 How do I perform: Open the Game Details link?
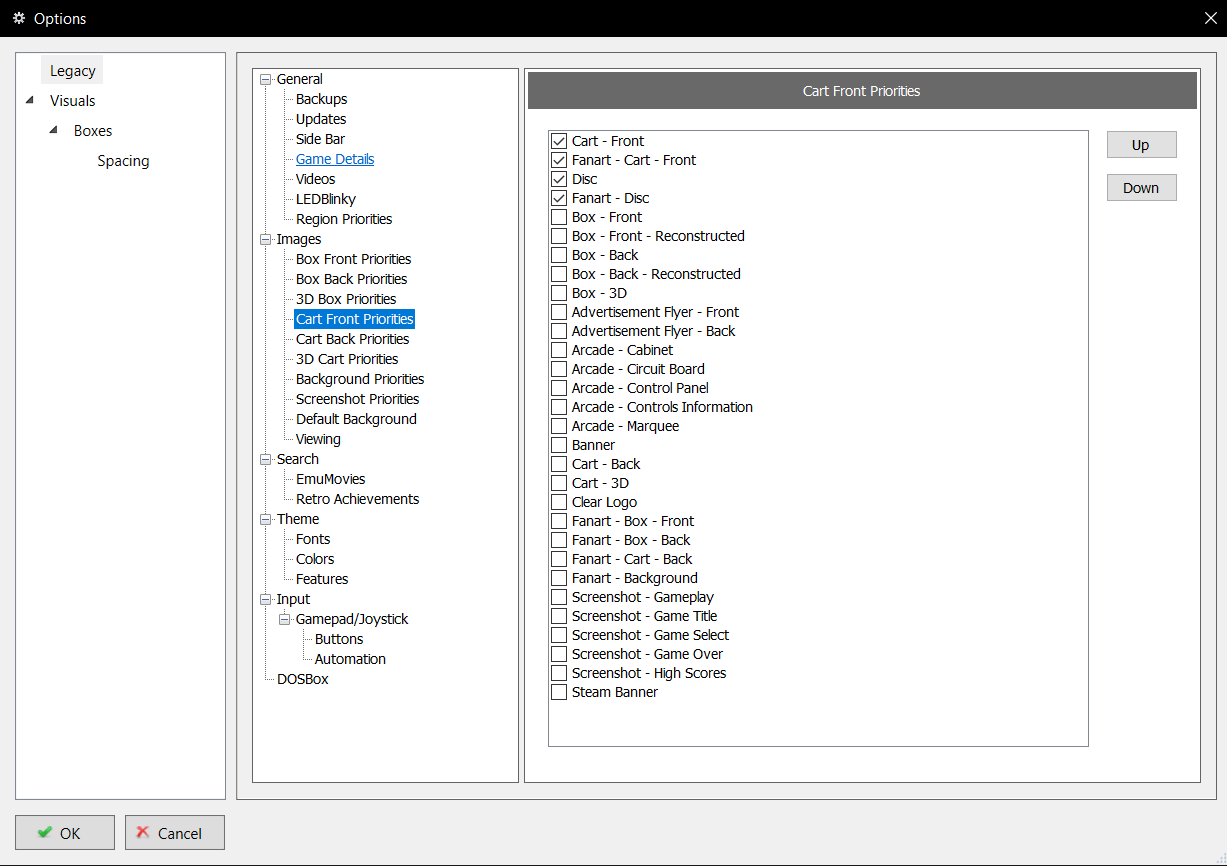(335, 159)
